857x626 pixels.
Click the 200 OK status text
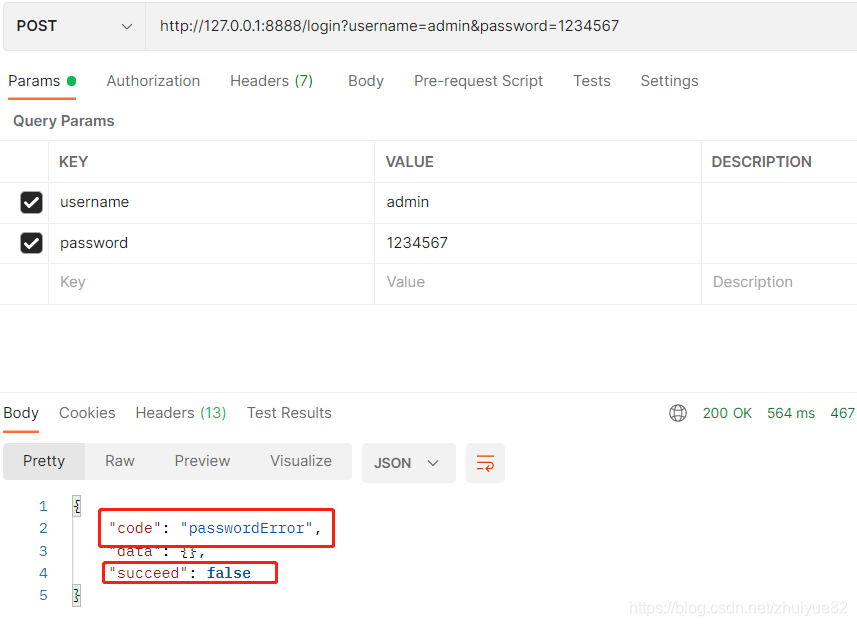[x=727, y=413]
